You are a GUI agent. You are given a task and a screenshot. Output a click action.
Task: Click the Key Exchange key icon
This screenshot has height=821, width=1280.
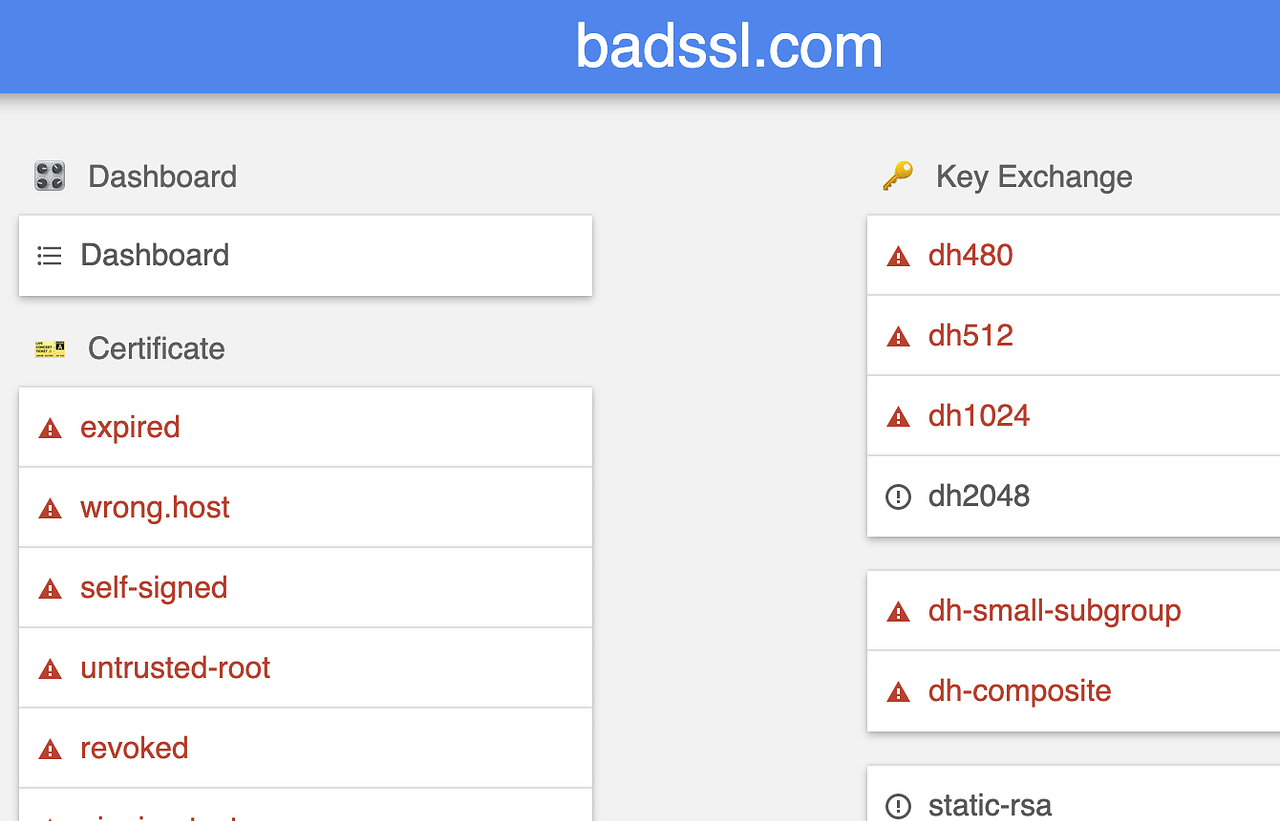[898, 176]
